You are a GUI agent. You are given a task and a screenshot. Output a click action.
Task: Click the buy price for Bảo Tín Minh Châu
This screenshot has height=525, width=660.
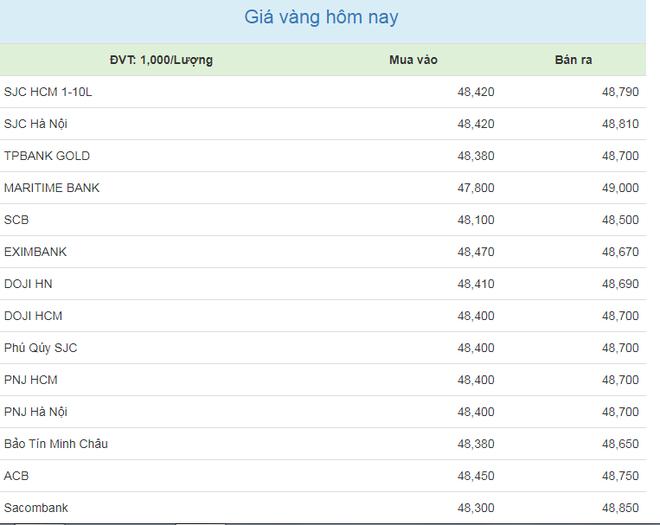tap(476, 444)
